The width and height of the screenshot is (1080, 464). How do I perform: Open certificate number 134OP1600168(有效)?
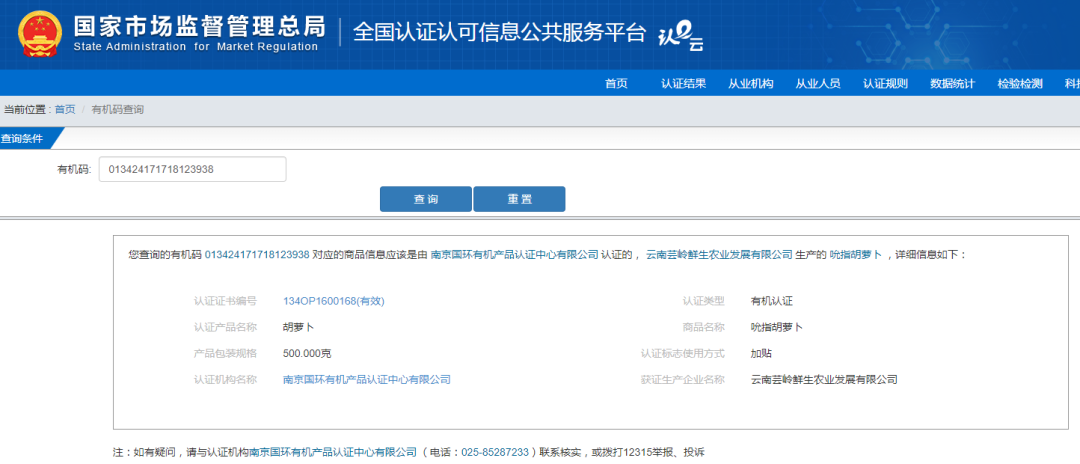333,301
